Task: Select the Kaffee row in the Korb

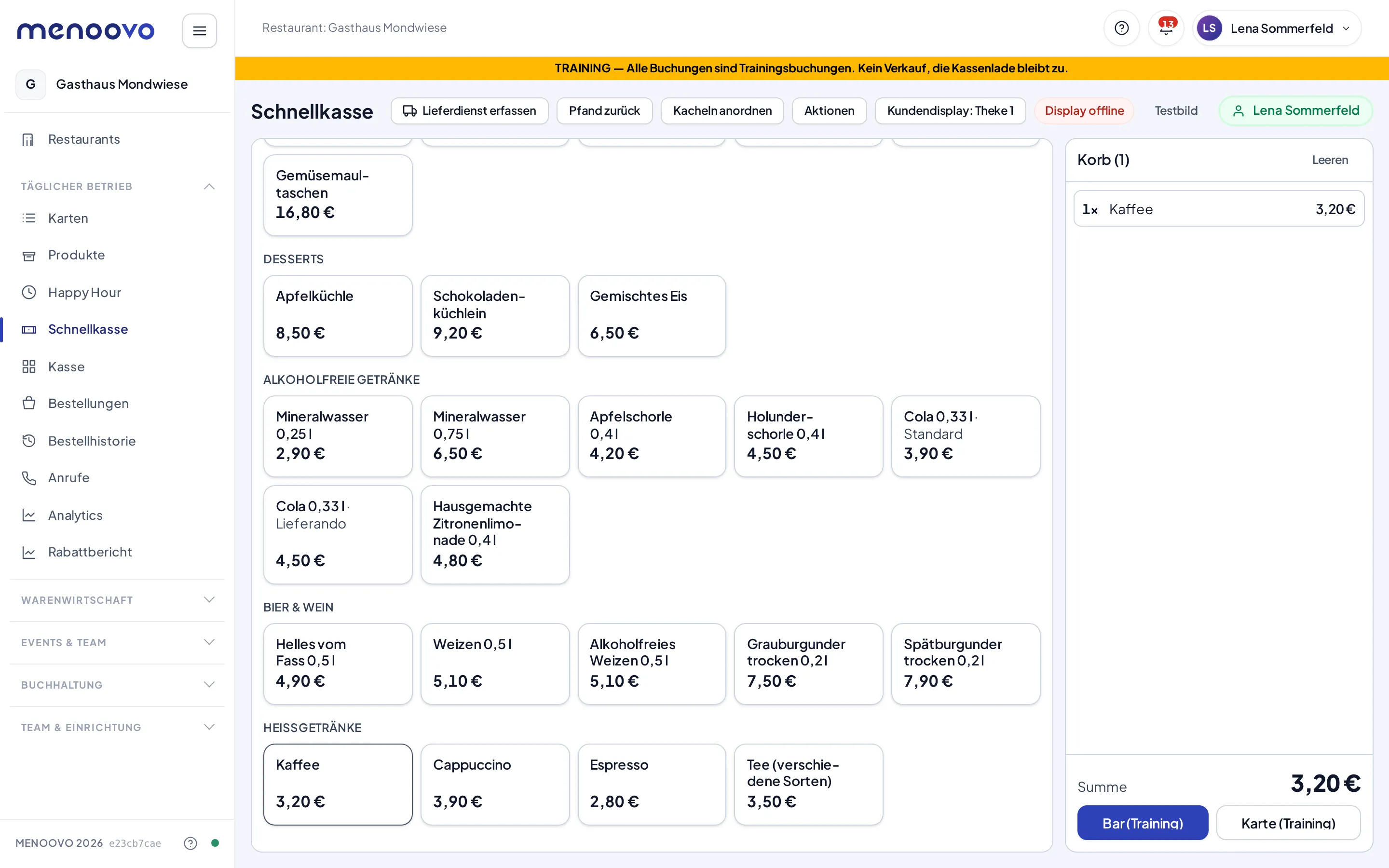Action: tap(1219, 209)
